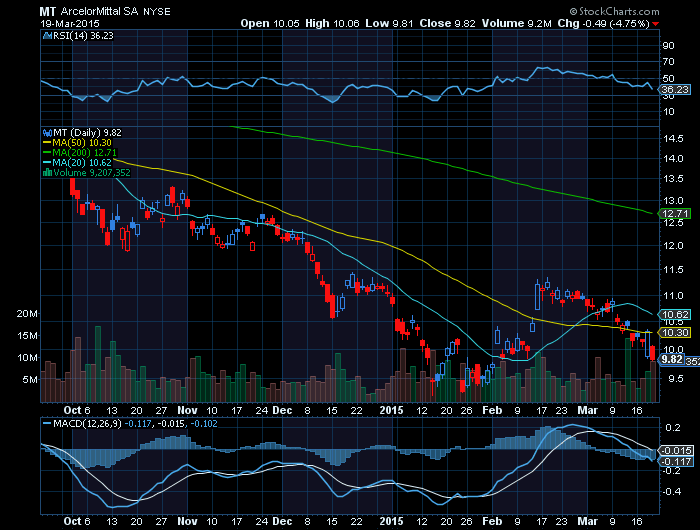
Task: Click the NYSE exchange label
Action: (157, 12)
